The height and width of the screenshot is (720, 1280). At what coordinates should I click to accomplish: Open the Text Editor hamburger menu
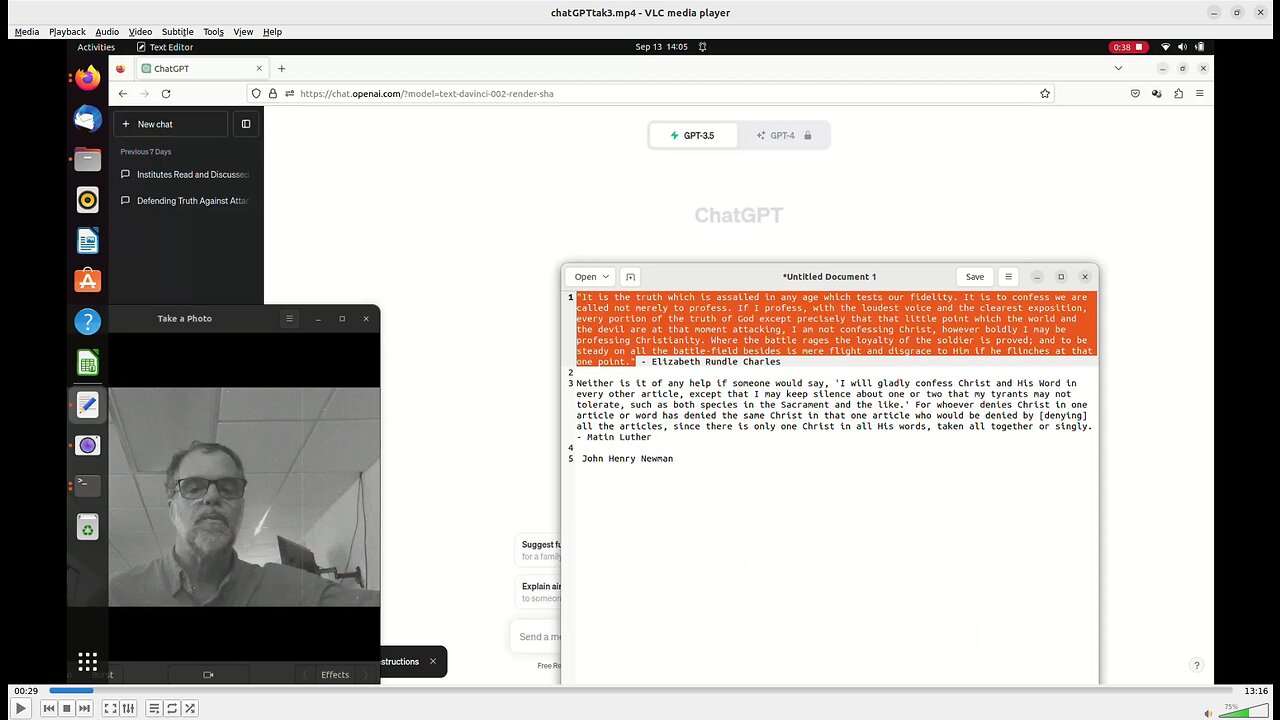pos(1008,277)
